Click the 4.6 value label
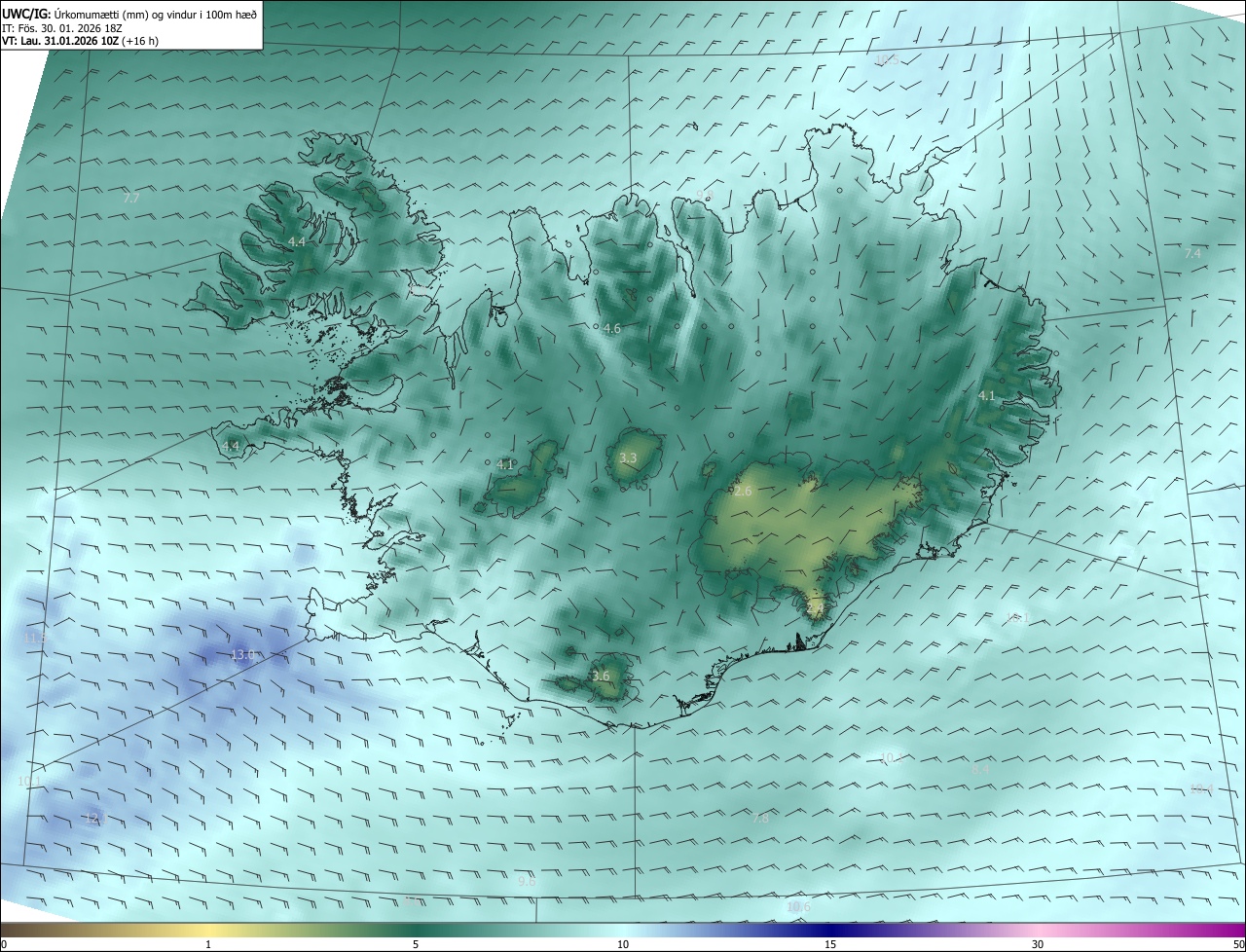The width and height of the screenshot is (1246, 952). [612, 329]
